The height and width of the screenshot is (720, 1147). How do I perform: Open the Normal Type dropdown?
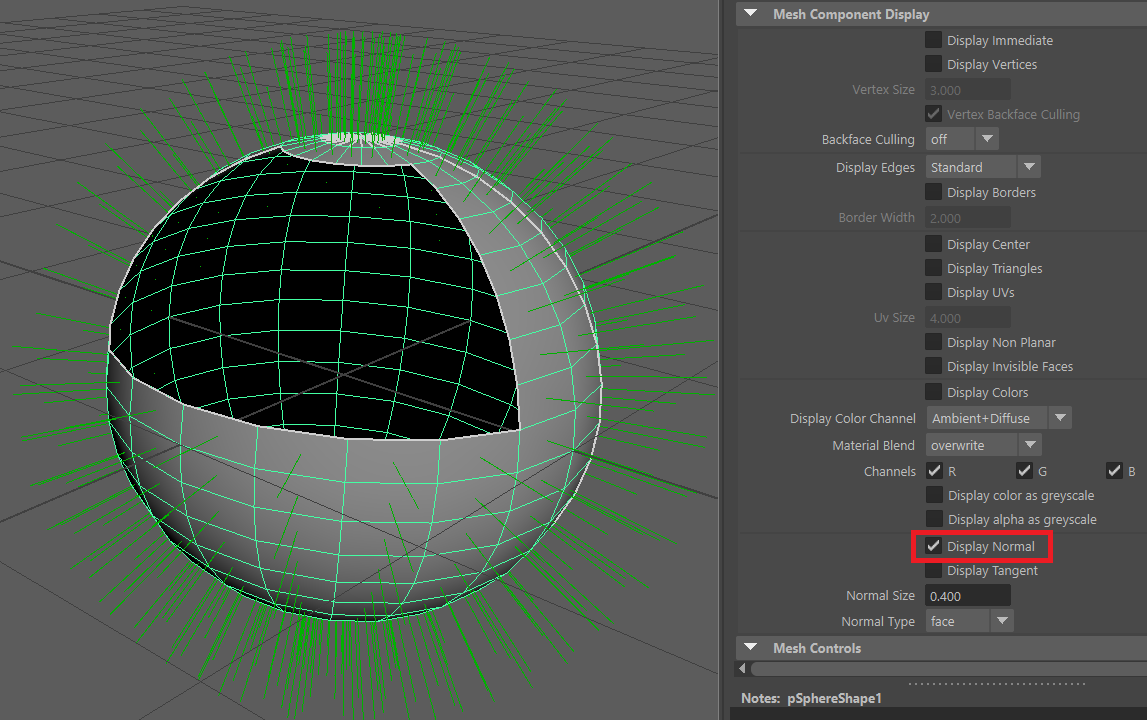click(x=969, y=621)
